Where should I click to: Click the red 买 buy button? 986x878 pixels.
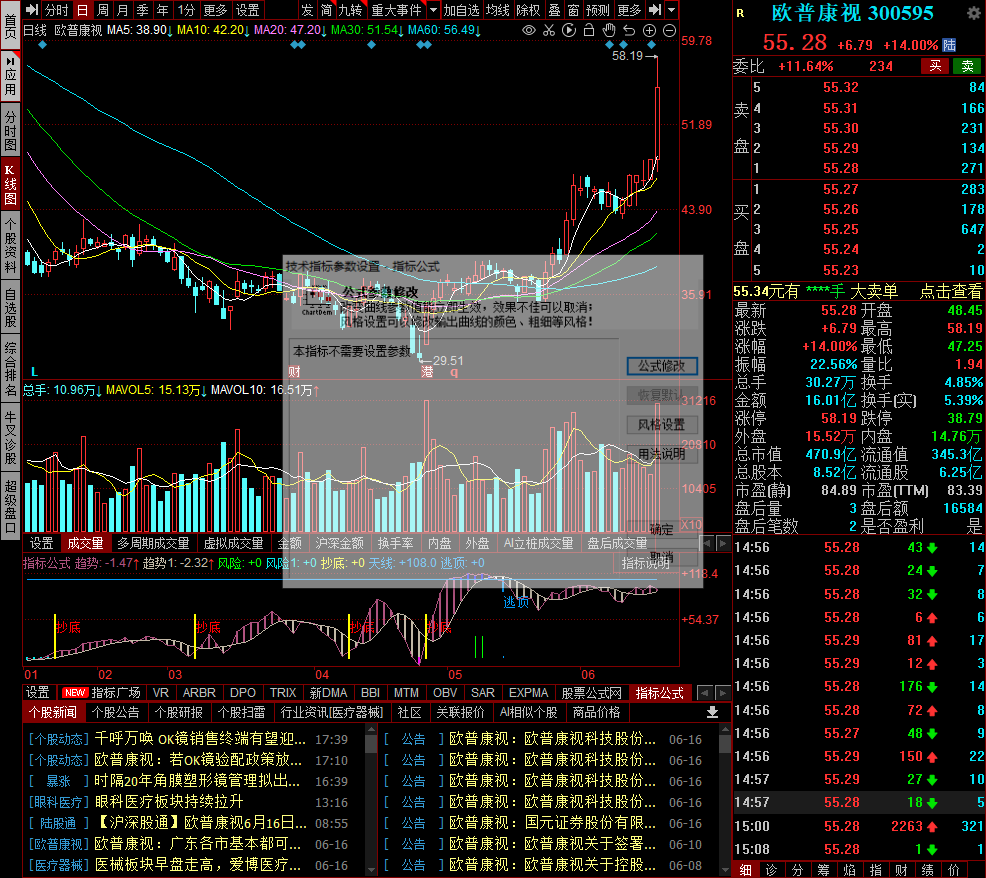pyautogui.click(x=936, y=66)
